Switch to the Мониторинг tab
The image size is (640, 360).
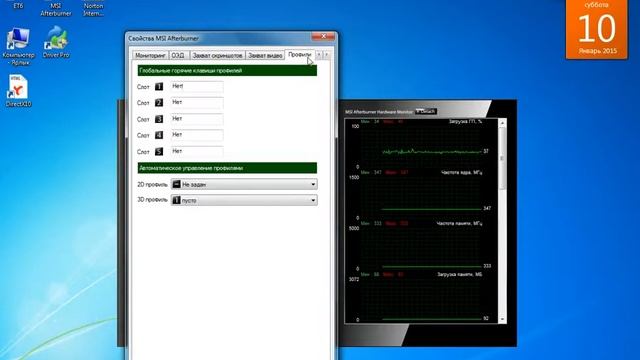[150, 55]
